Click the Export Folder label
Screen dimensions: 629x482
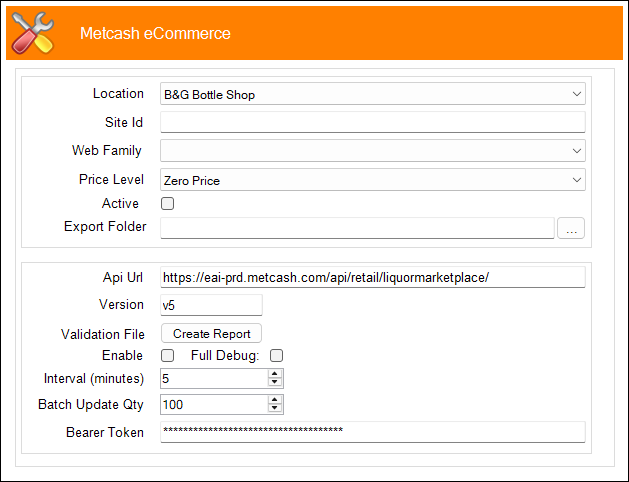[x=105, y=227]
